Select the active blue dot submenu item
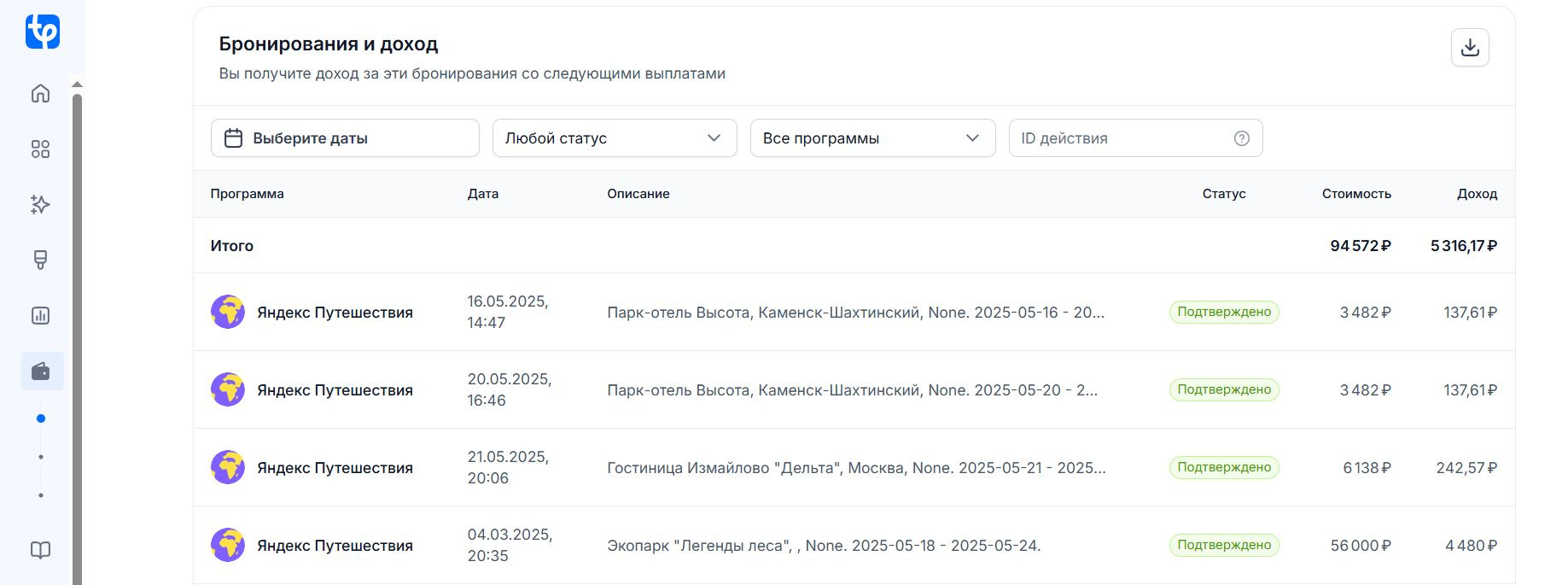Viewport: 1568px width, 585px height. click(41, 418)
